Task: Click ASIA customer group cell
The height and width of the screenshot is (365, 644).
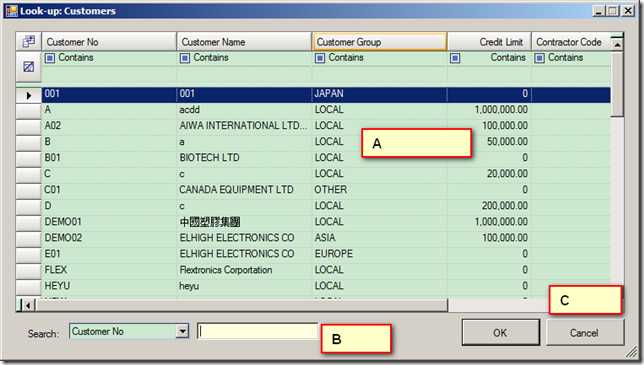Action: (380, 238)
